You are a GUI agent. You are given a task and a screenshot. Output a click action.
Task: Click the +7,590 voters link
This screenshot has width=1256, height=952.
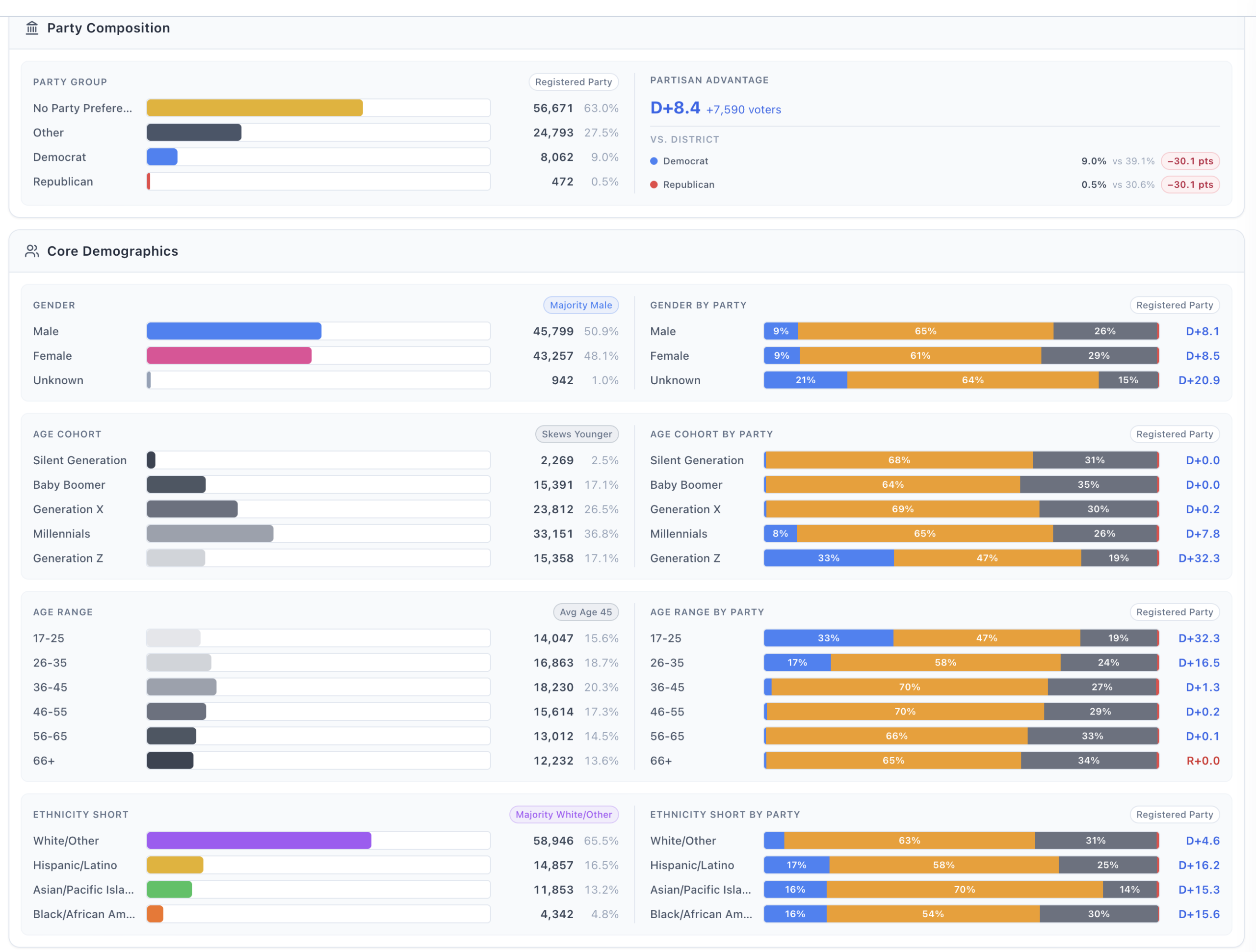[743, 109]
